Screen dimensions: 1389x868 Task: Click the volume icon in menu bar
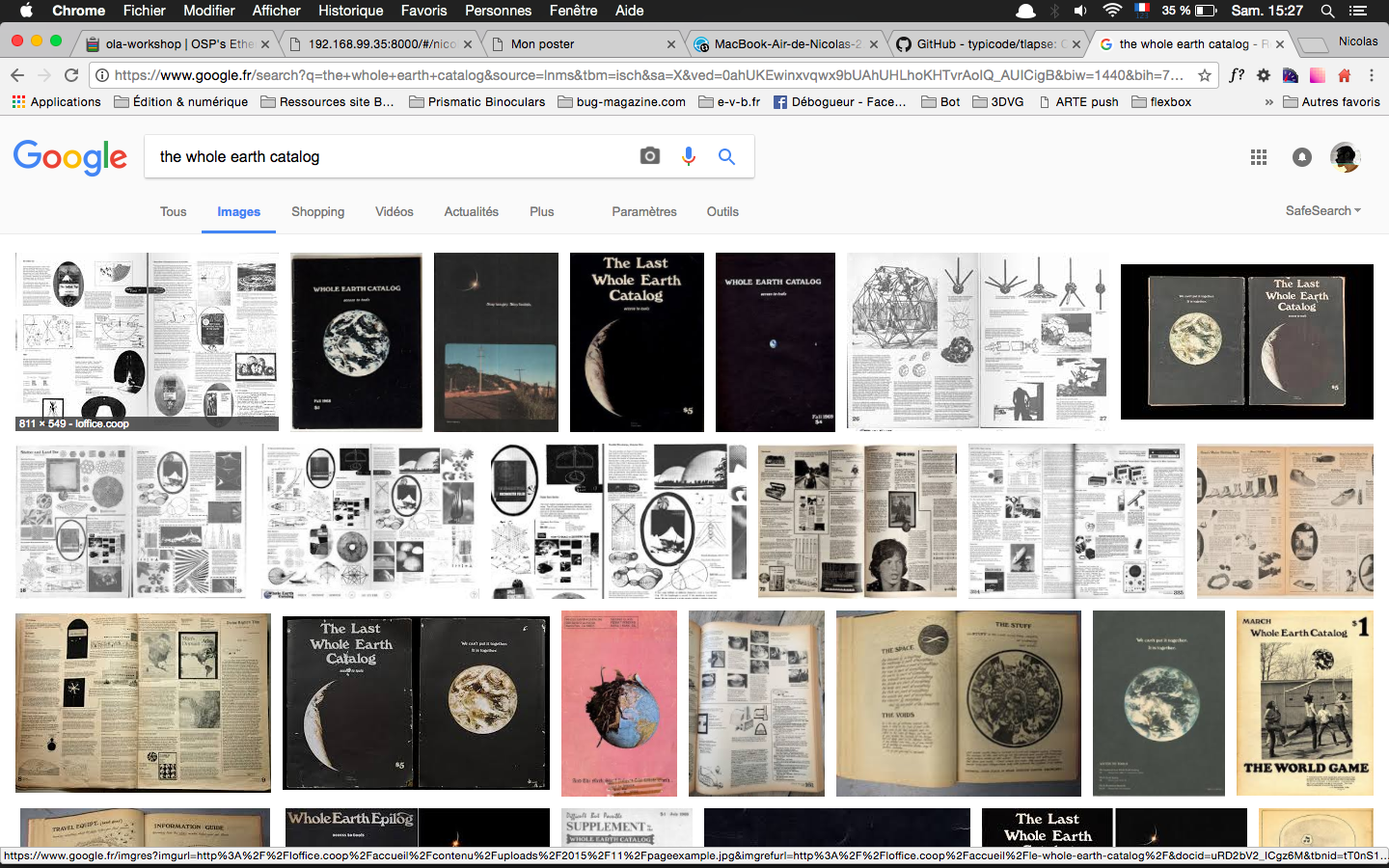click(1080, 11)
